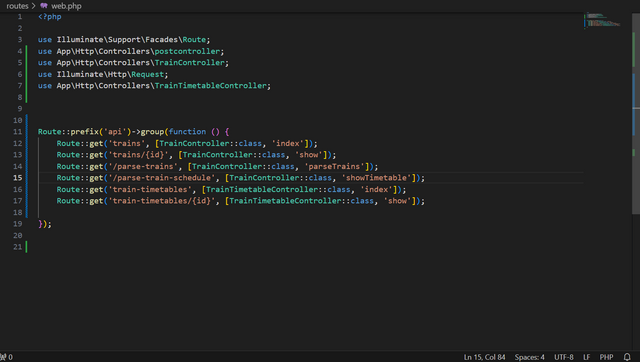640x362 pixels.
Task: Click the 'trains/{id}' route string
Action: pos(138,155)
